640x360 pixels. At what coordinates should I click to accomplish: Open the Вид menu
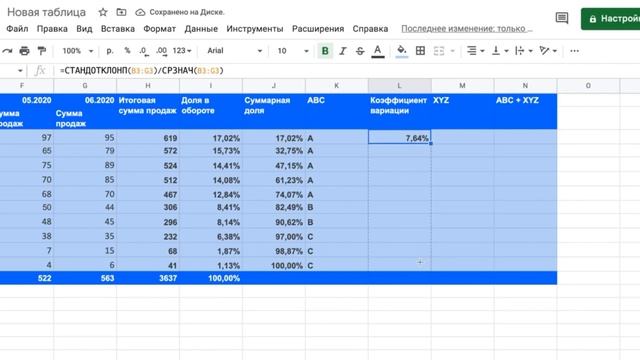tap(84, 29)
